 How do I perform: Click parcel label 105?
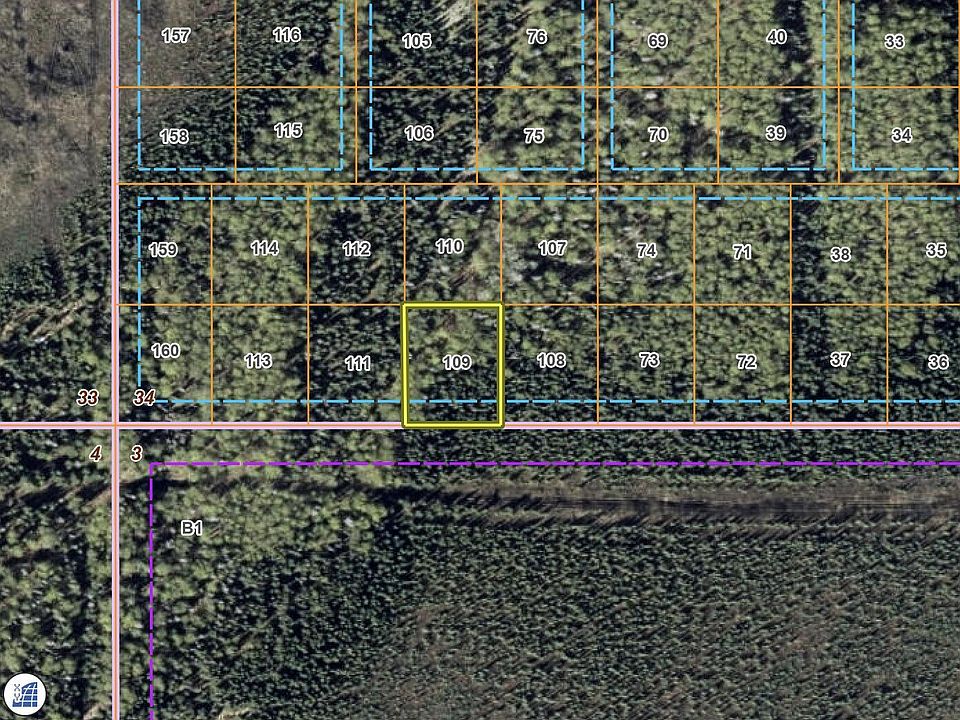click(417, 41)
